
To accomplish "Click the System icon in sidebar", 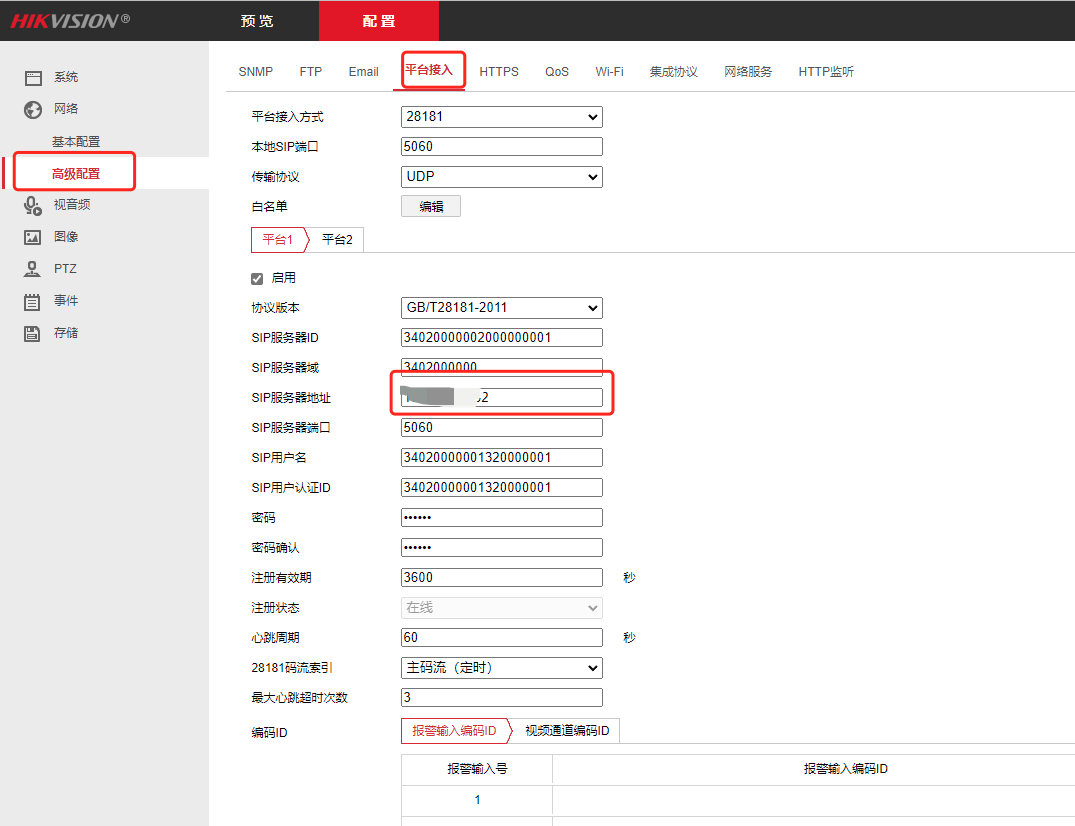I will pyautogui.click(x=33, y=77).
